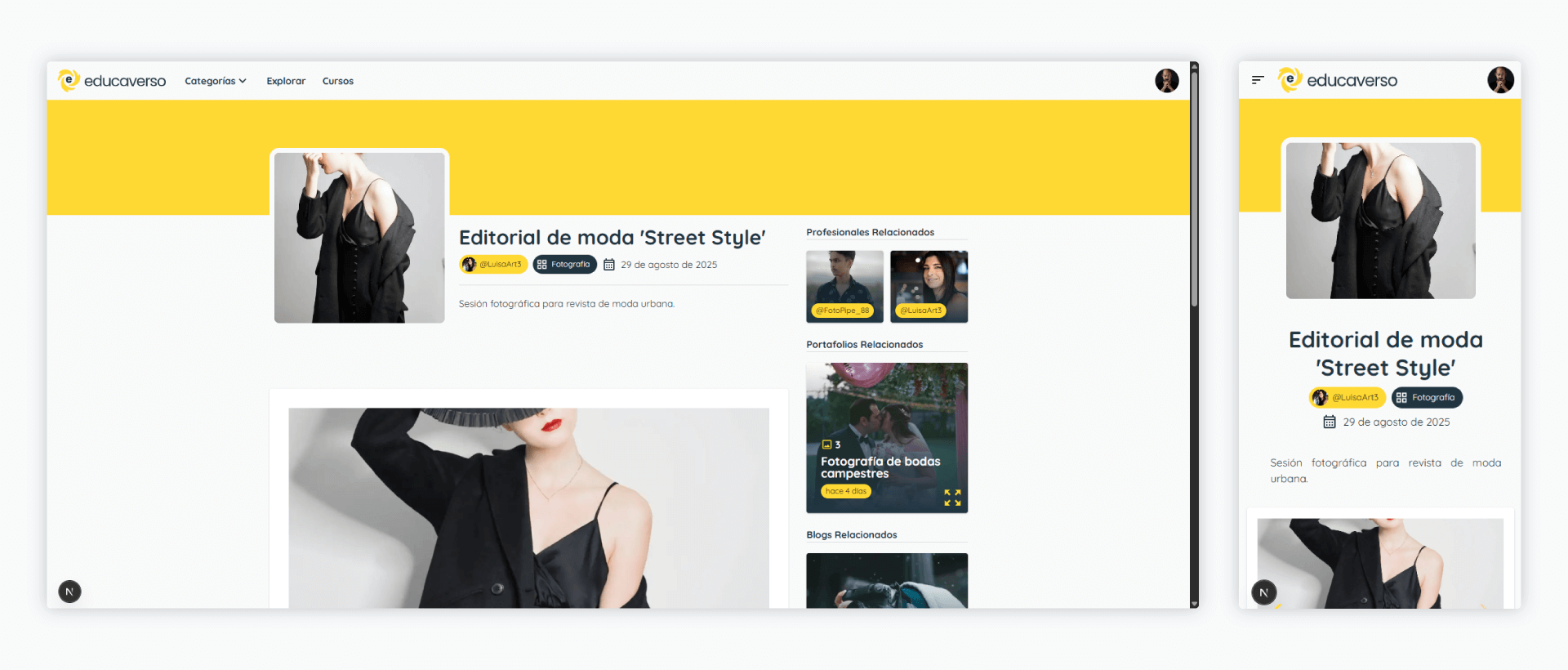This screenshot has width=1568, height=670.
Task: Open the Explorar menu item
Action: click(286, 81)
